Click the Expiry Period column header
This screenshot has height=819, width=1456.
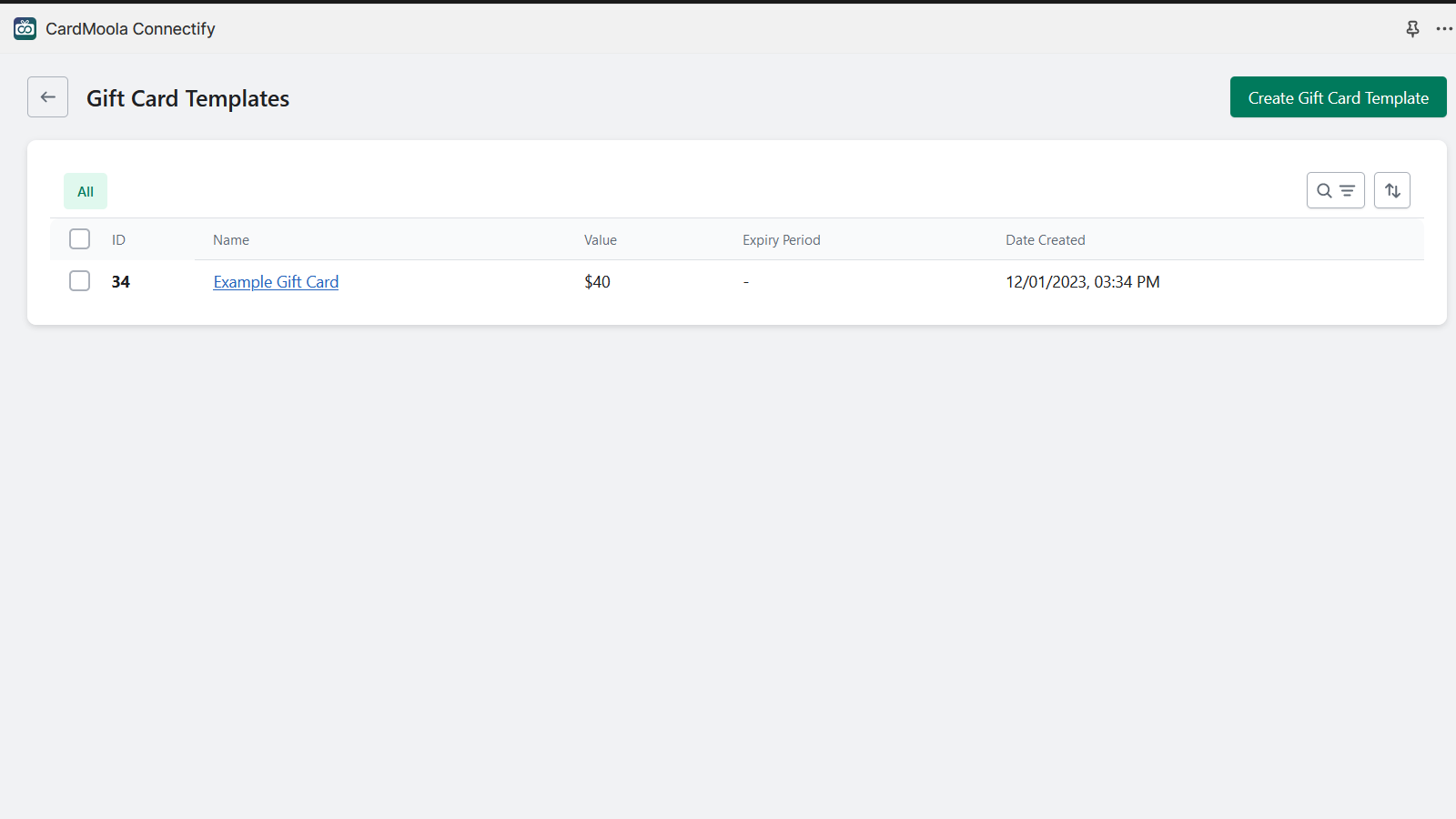tap(782, 240)
